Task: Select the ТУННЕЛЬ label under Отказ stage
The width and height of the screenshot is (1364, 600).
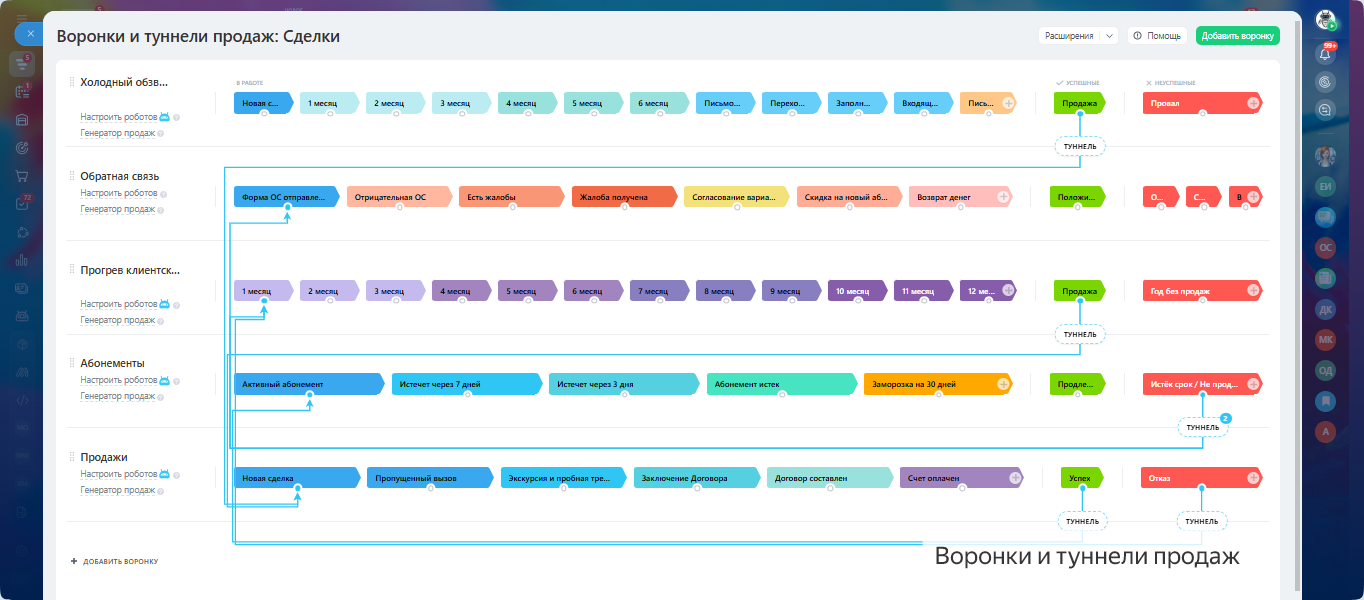Action: pyautogui.click(x=1202, y=521)
